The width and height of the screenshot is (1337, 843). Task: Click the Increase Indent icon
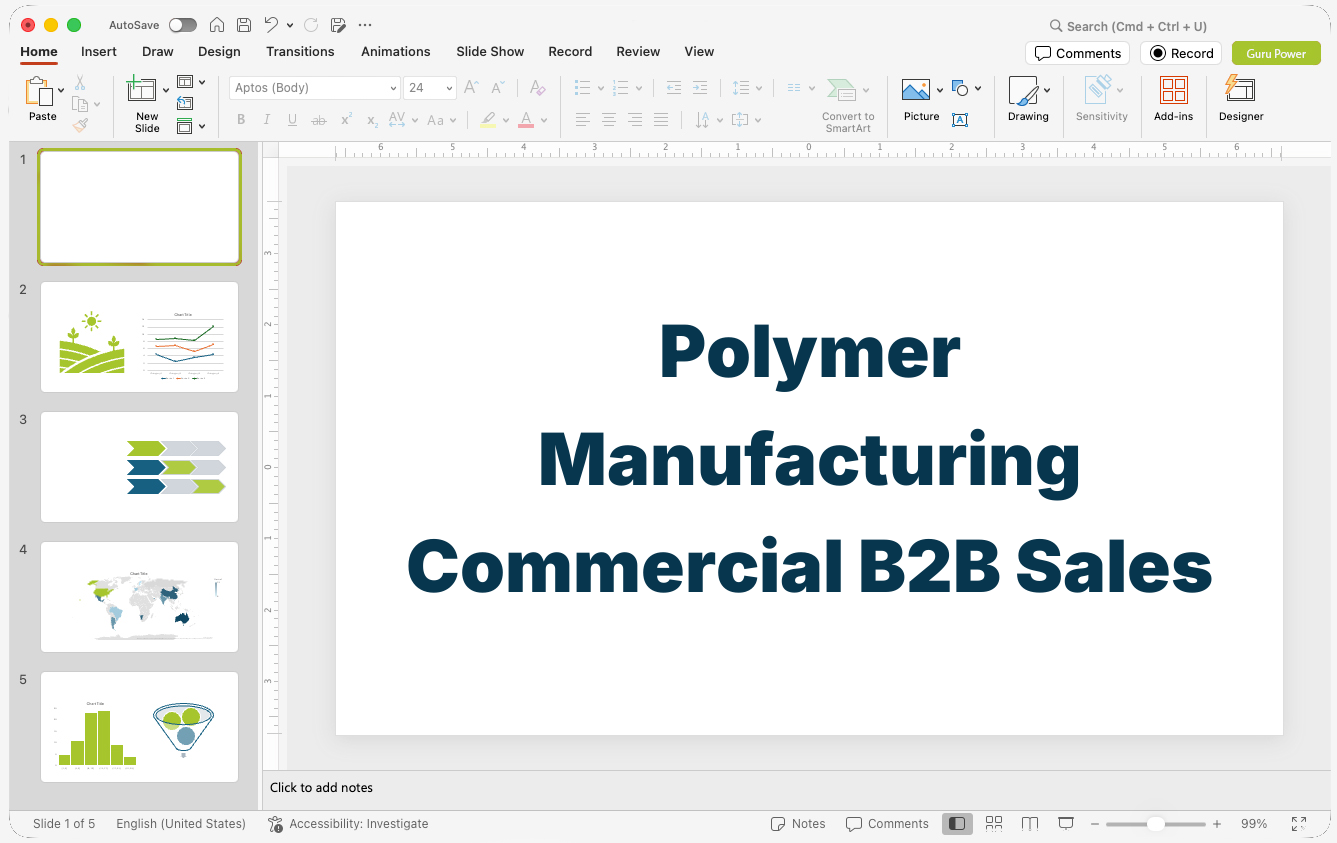[700, 88]
